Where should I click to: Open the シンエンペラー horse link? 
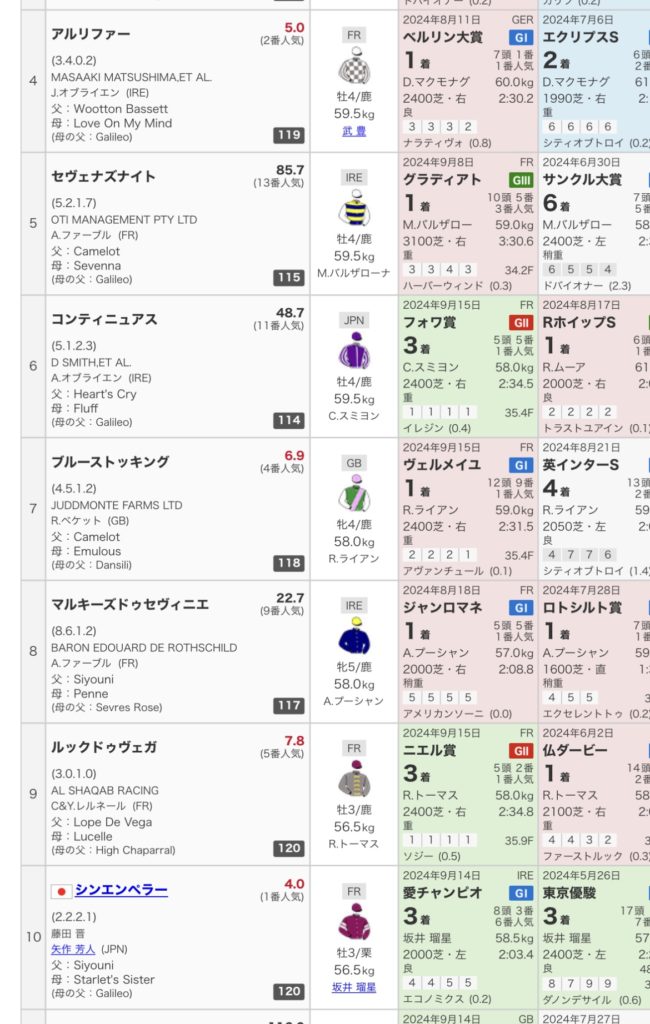click(121, 891)
